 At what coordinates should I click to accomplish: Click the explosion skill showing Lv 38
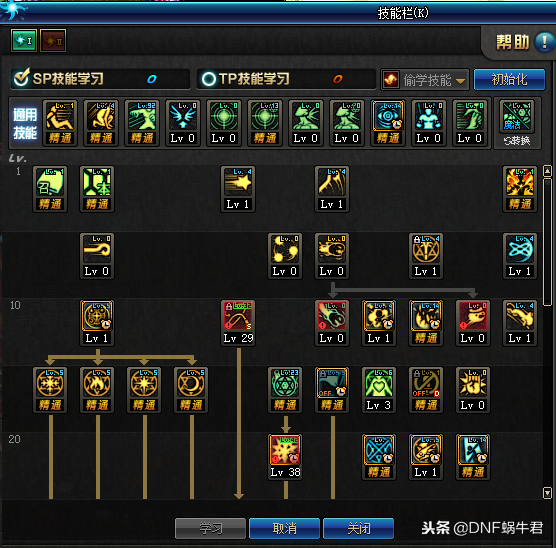[285, 456]
